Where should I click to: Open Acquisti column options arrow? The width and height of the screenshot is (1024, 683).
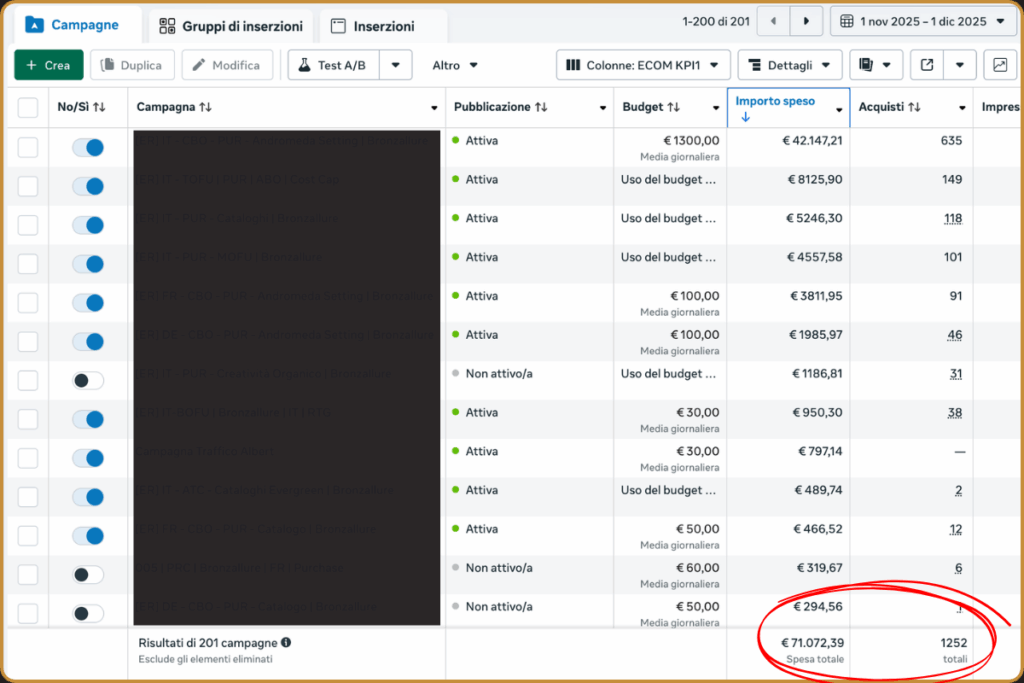click(x=962, y=108)
